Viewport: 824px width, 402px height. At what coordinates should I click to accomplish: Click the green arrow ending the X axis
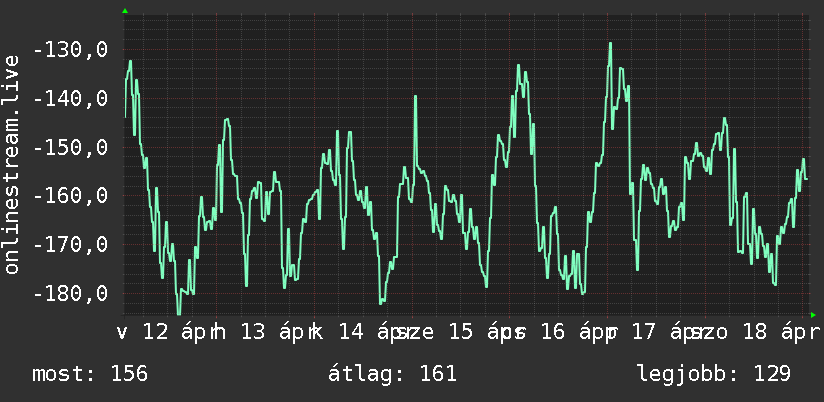pyautogui.click(x=813, y=315)
